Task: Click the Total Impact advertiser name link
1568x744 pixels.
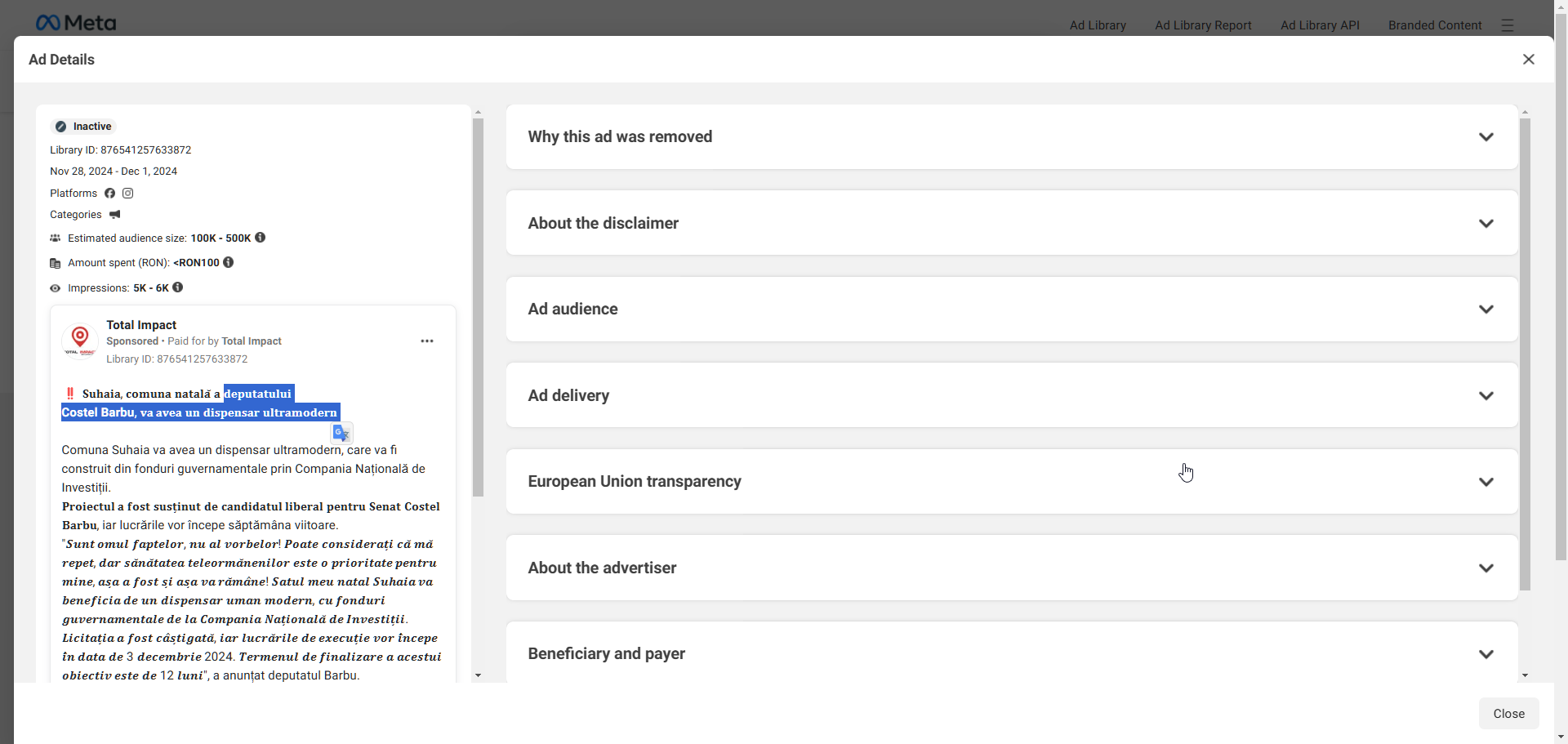Action: 141,325
